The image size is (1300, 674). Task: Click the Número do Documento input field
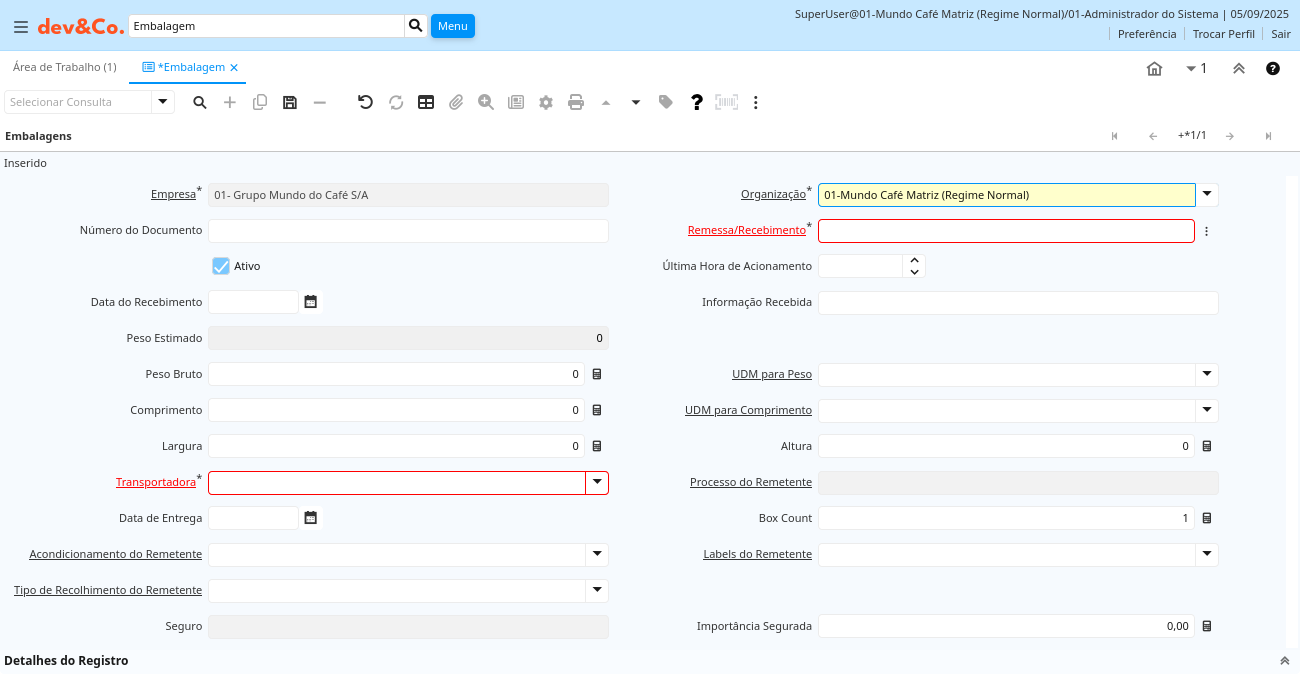(x=408, y=231)
